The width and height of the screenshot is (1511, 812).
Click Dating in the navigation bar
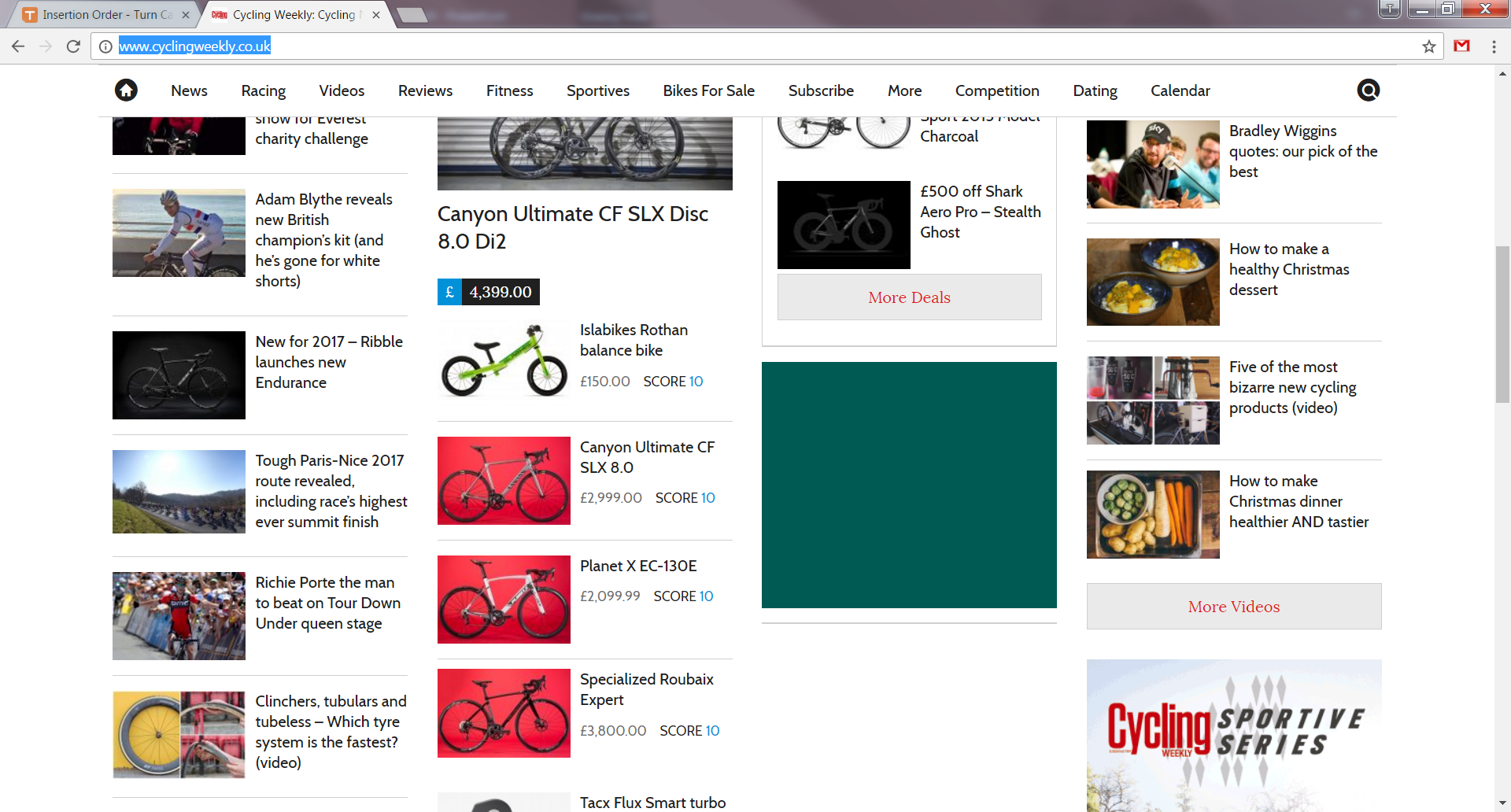tap(1095, 90)
